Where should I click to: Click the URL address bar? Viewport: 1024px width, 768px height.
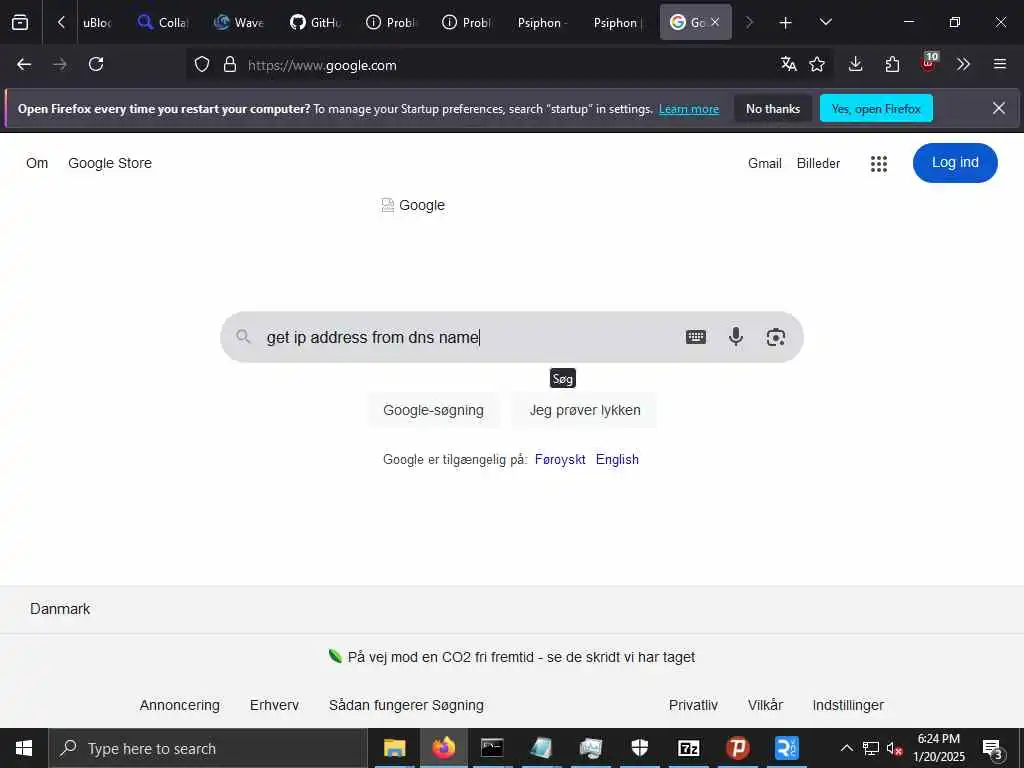[509, 65]
